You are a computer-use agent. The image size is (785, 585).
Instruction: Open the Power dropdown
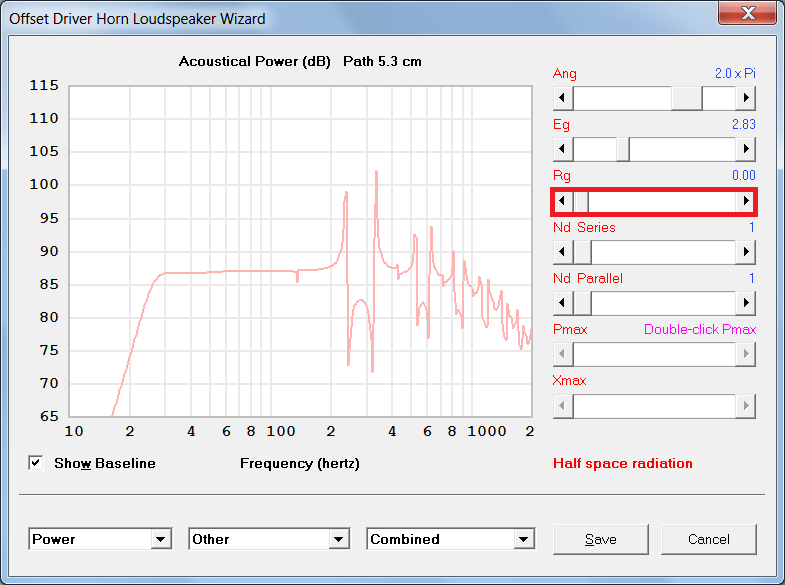100,539
